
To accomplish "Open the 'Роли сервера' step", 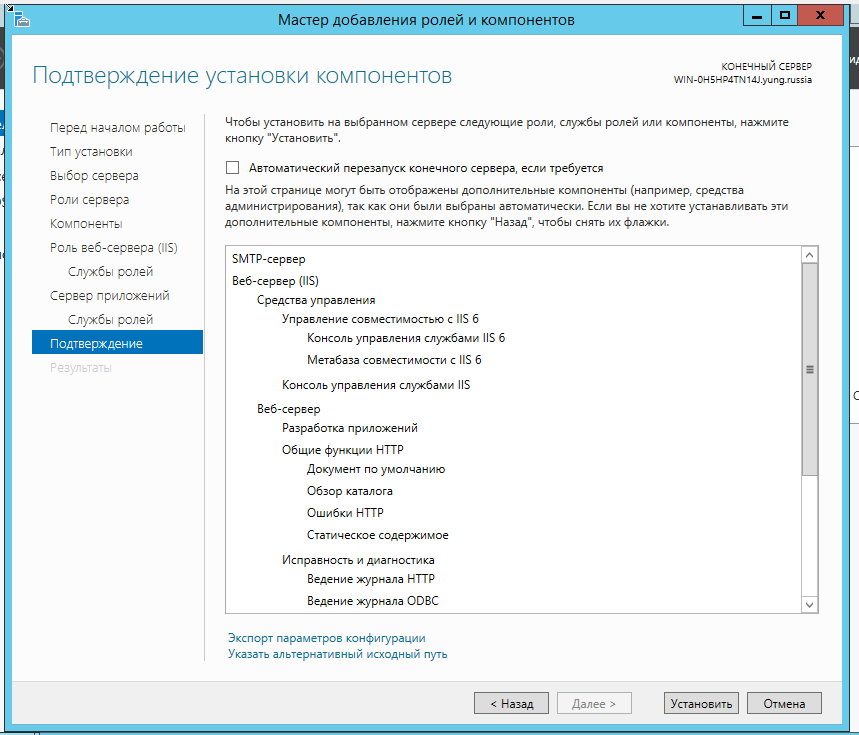I will 89,200.
